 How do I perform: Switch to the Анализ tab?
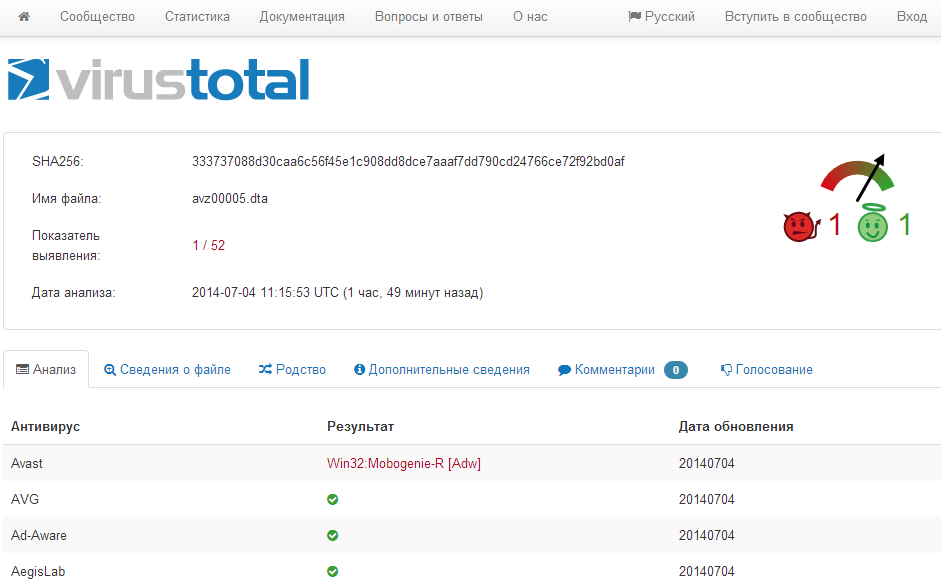[46, 369]
